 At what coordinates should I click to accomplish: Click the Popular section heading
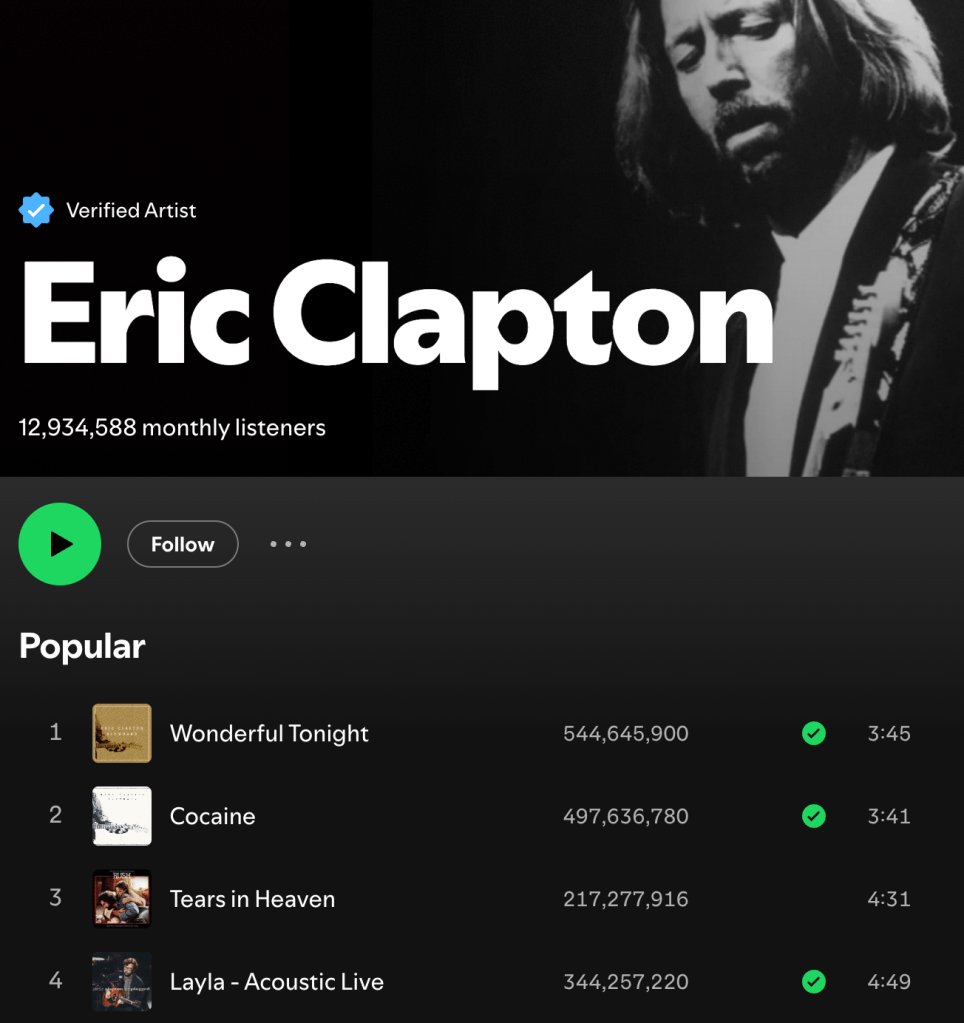point(82,647)
